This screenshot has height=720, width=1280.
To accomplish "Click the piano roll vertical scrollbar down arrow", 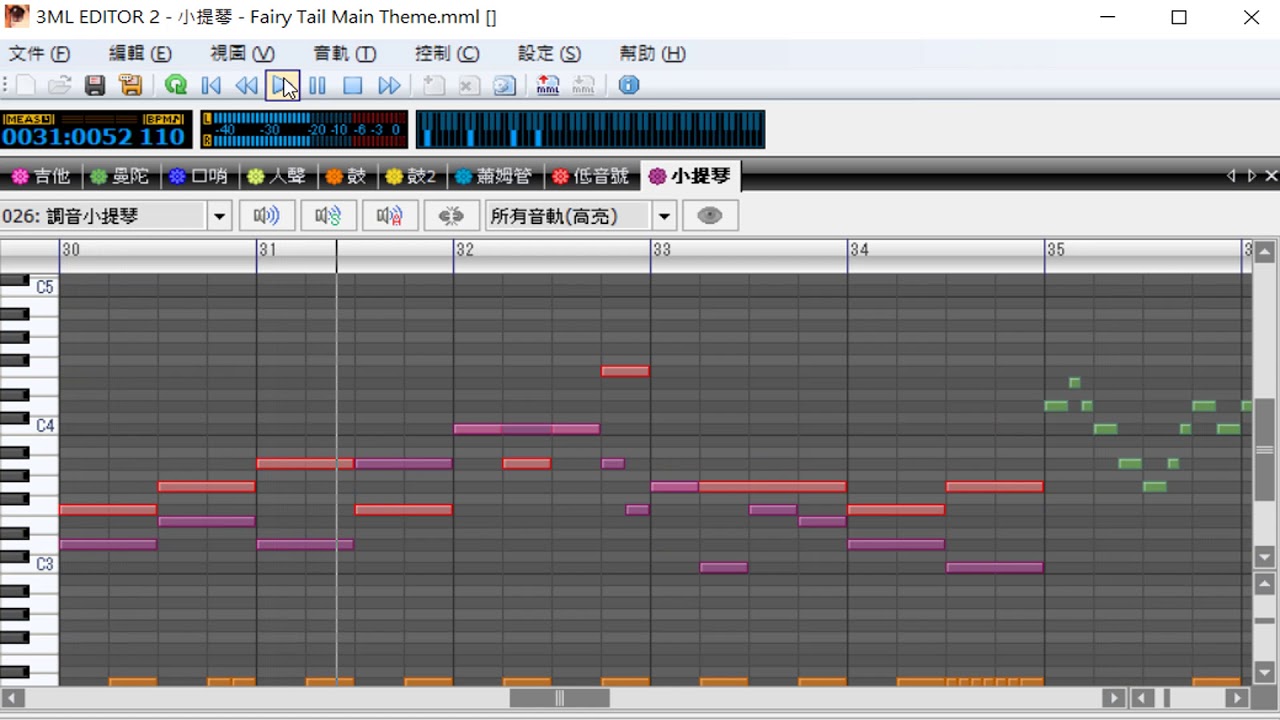I will click(x=1264, y=557).
